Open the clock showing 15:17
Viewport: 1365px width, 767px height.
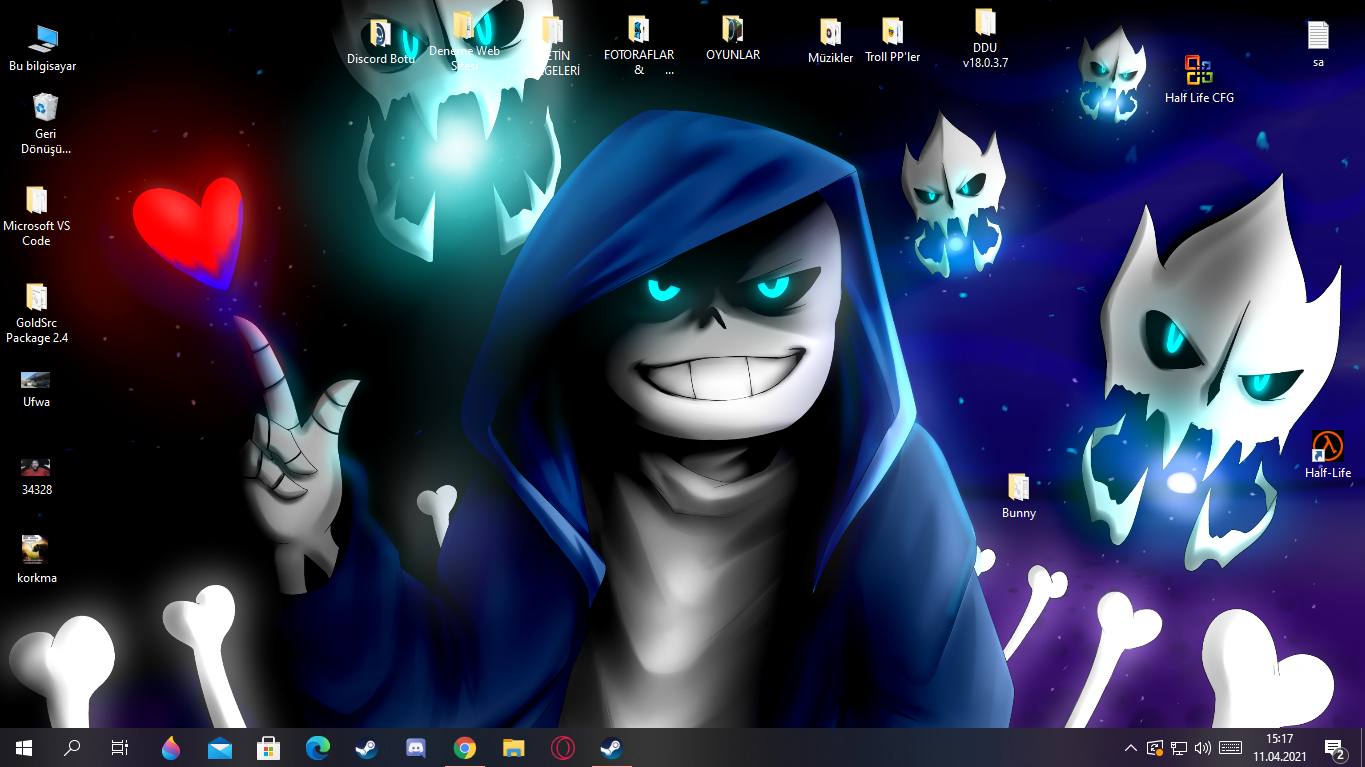(1281, 747)
